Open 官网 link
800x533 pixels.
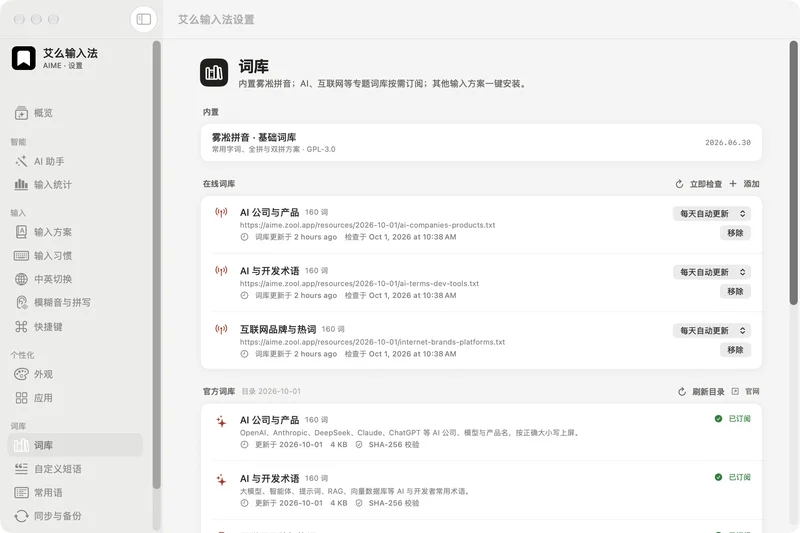(x=752, y=392)
